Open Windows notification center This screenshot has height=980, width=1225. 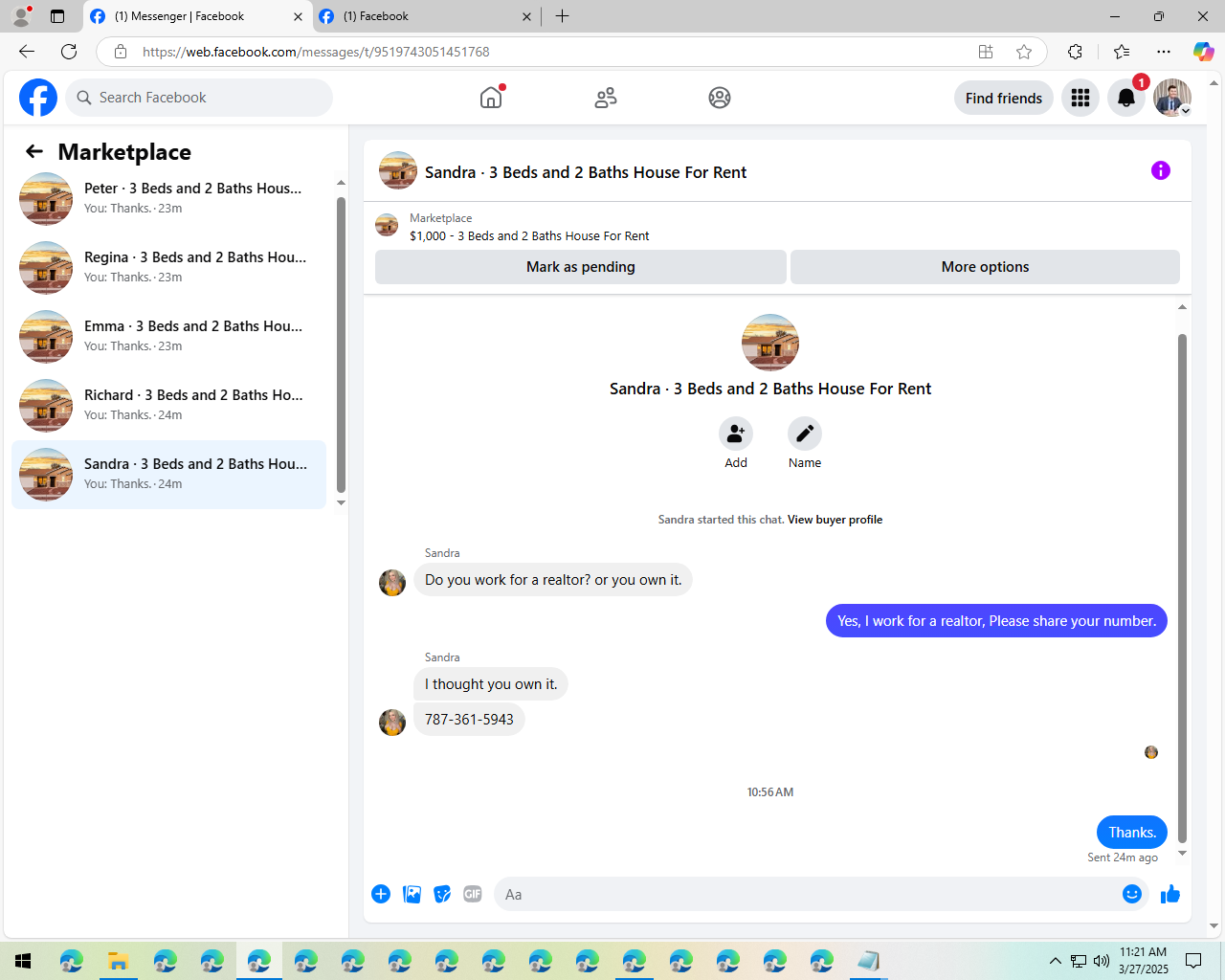(1193, 961)
